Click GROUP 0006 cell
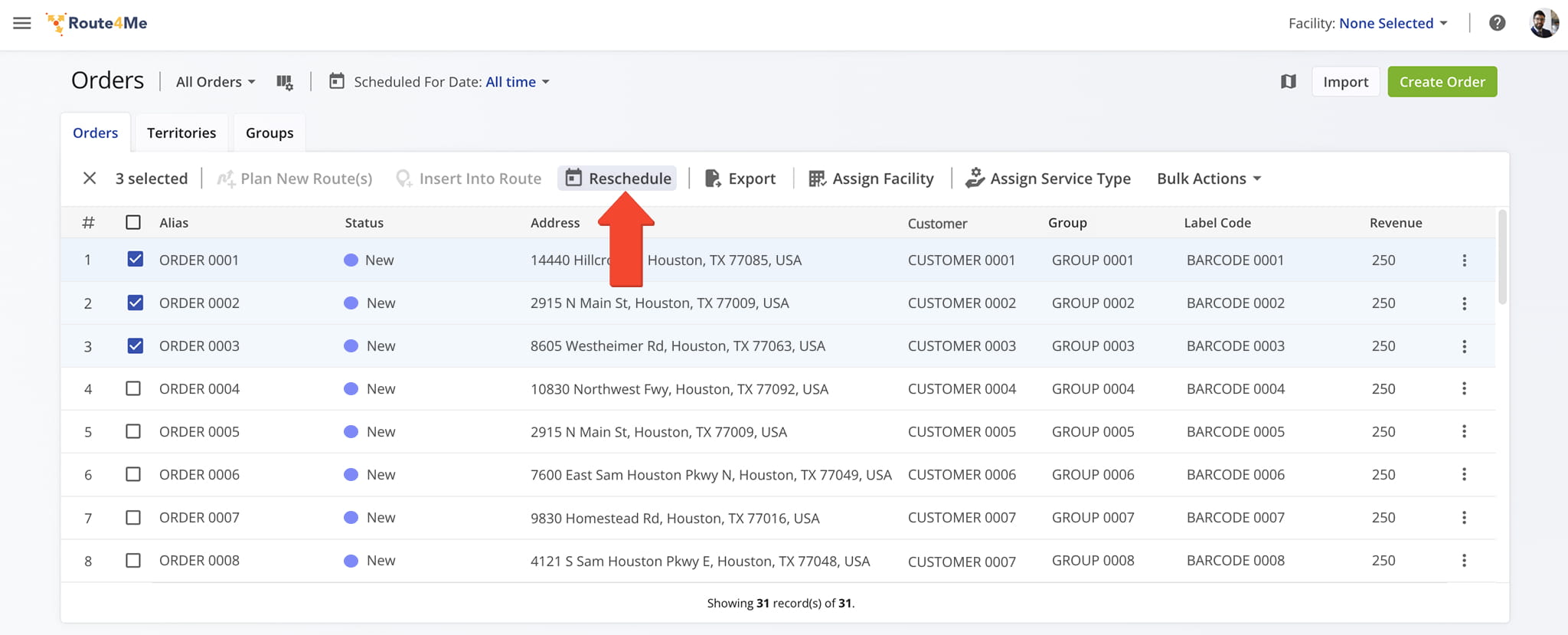The height and width of the screenshot is (635, 1568). click(1093, 475)
